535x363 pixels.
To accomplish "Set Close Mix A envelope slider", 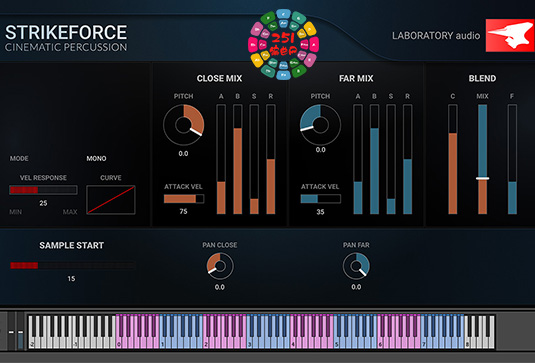I will tap(221, 159).
